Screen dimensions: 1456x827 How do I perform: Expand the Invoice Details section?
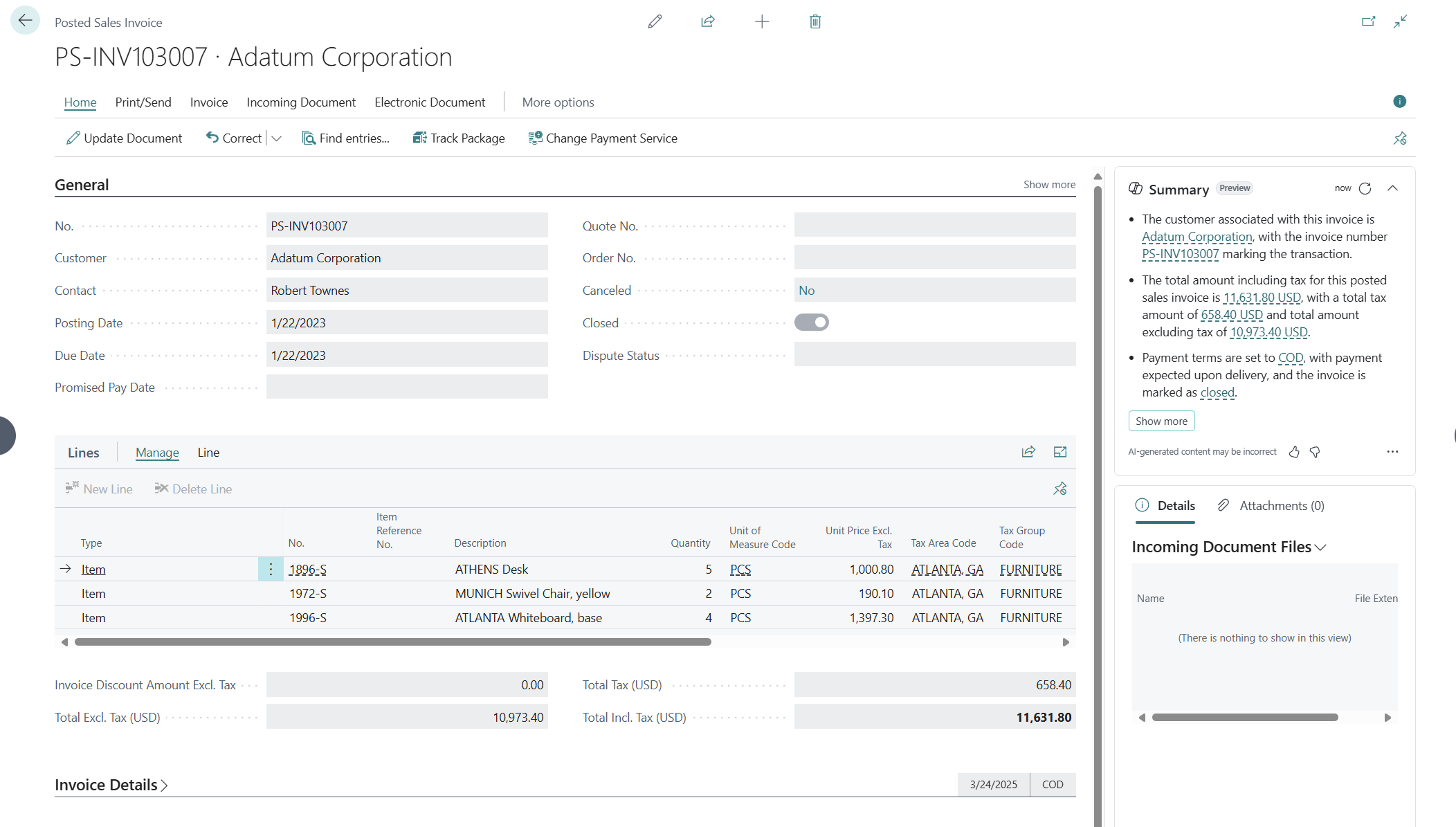111,785
